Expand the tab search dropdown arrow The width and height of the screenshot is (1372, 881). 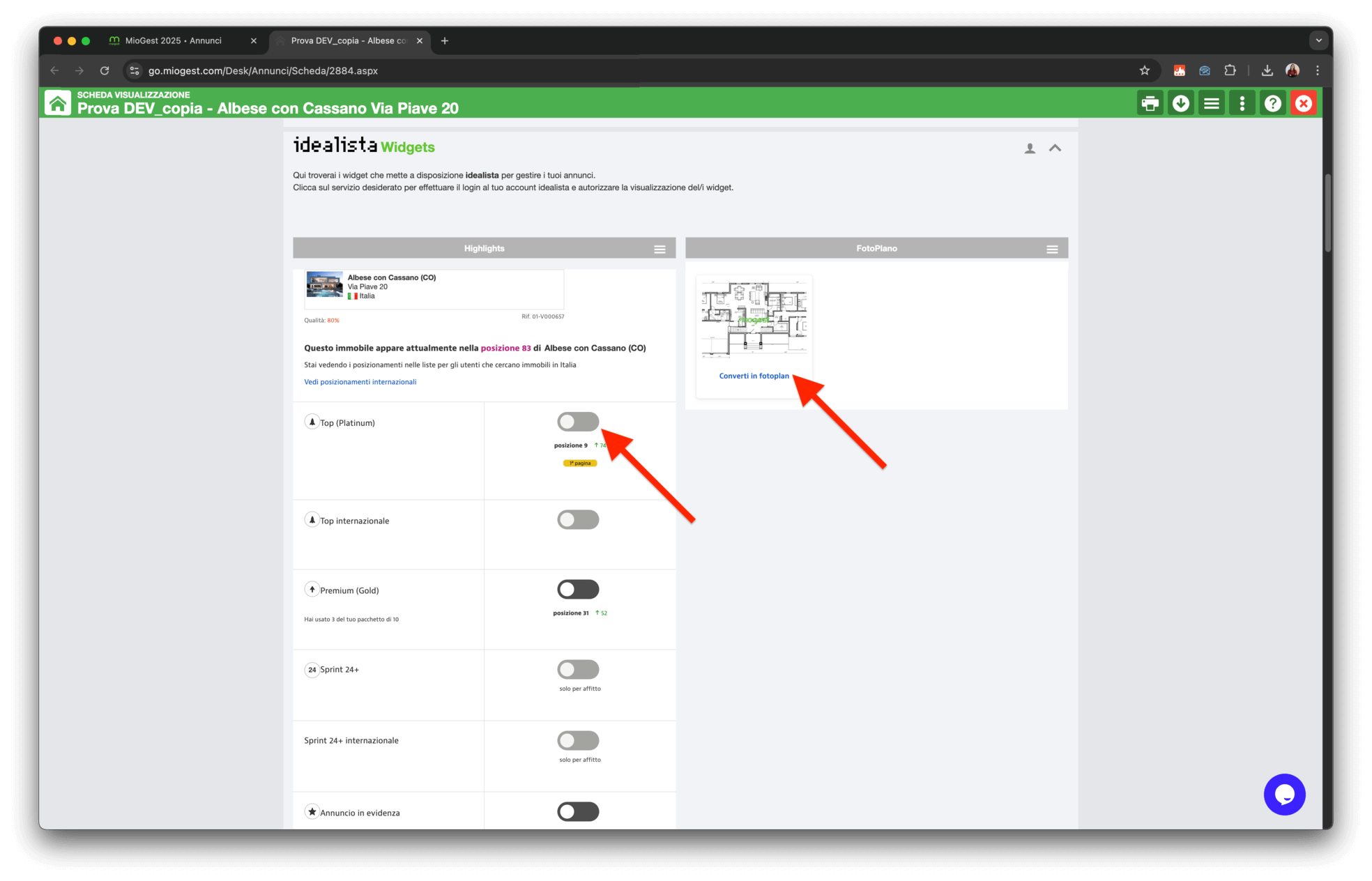1318,40
